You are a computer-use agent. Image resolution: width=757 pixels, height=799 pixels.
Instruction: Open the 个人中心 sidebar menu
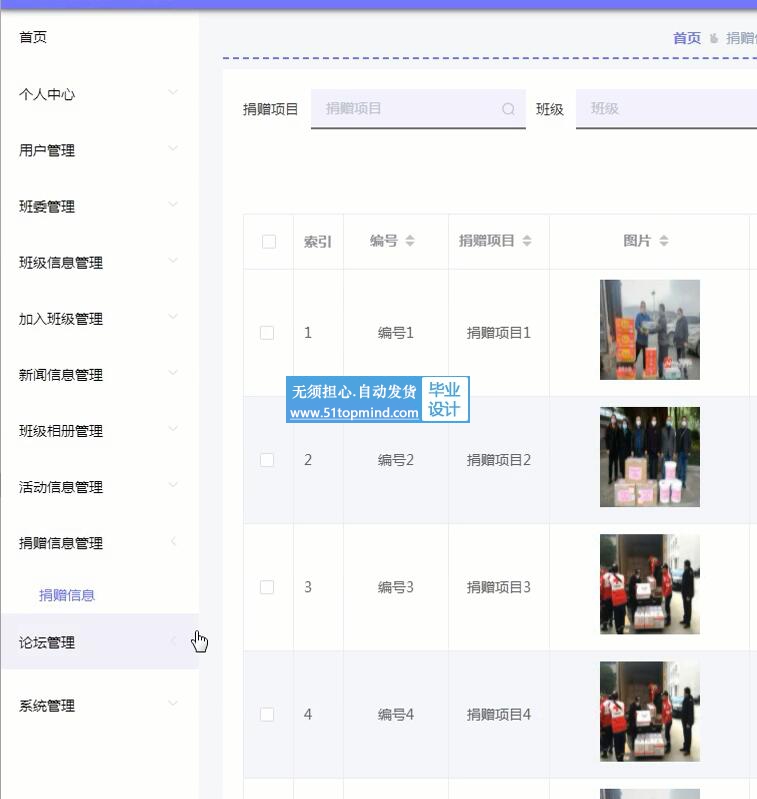pyautogui.click(x=100, y=94)
